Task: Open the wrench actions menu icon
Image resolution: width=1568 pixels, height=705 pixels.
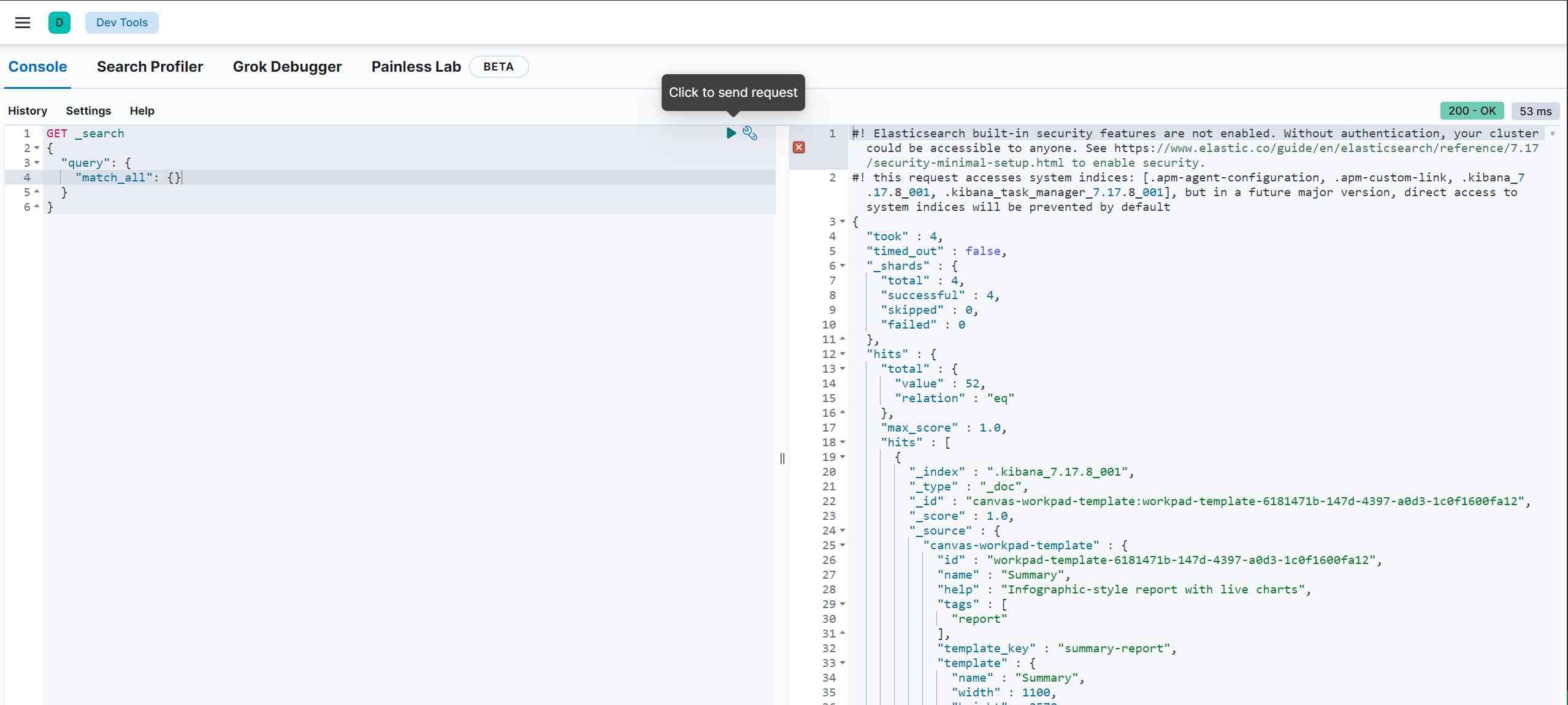Action: [750, 133]
